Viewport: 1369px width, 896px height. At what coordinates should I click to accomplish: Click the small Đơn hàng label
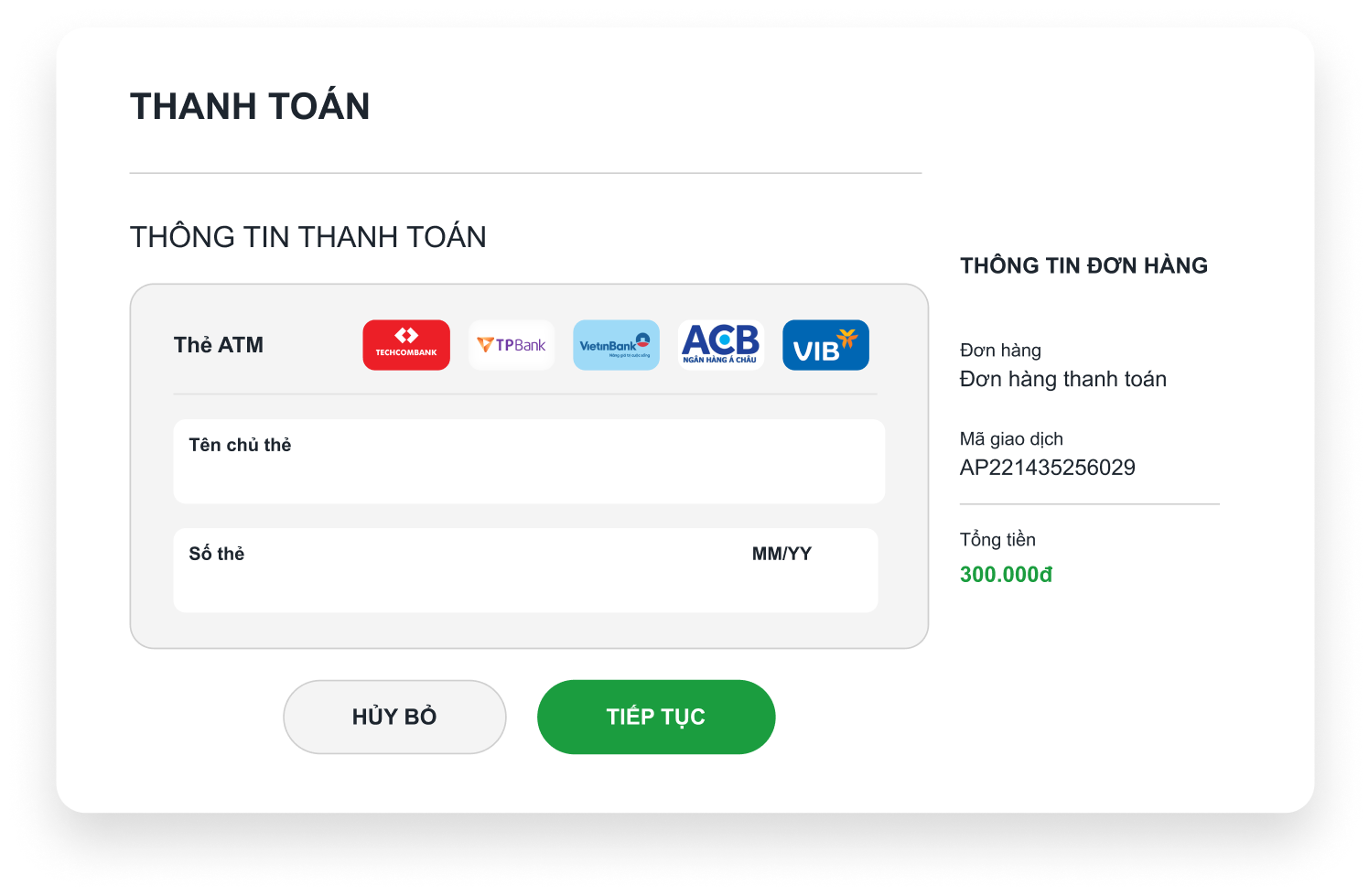pyautogui.click(x=1000, y=351)
